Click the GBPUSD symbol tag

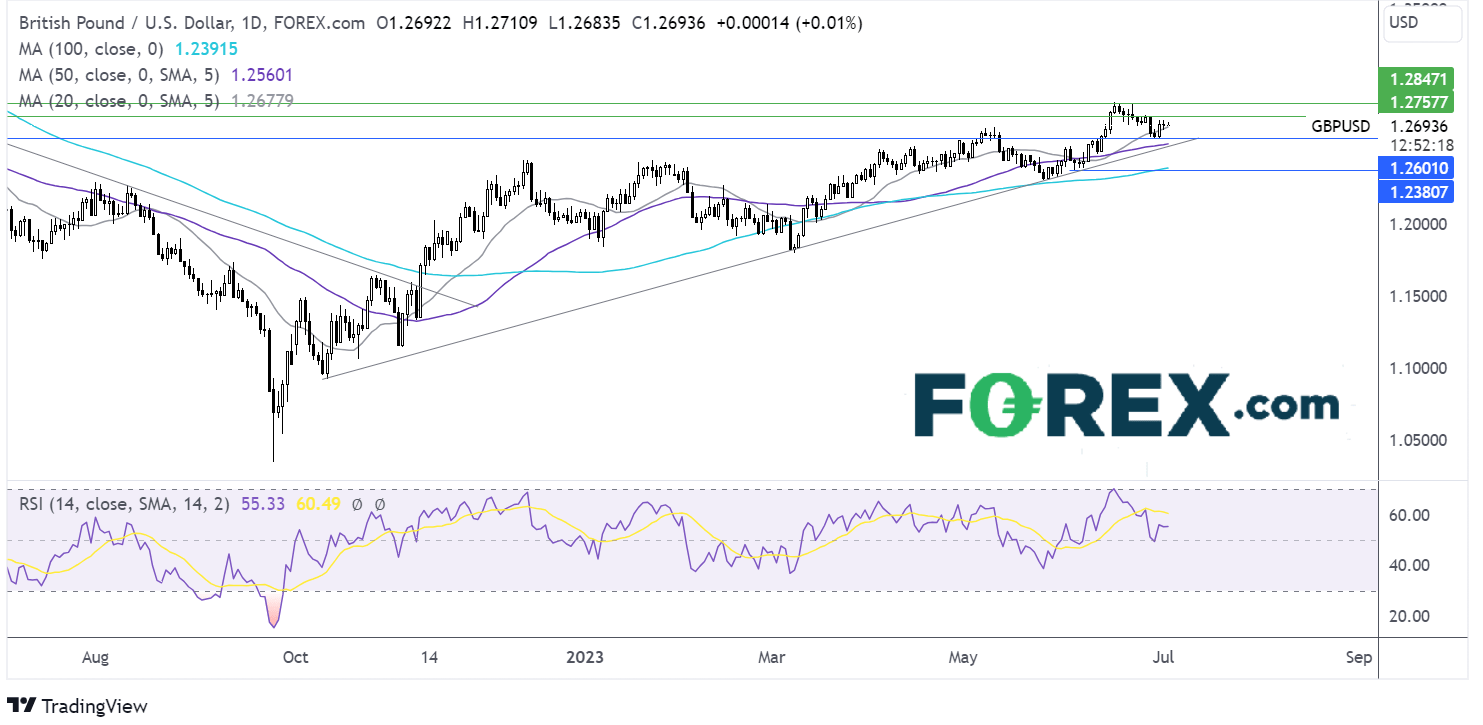point(1340,127)
